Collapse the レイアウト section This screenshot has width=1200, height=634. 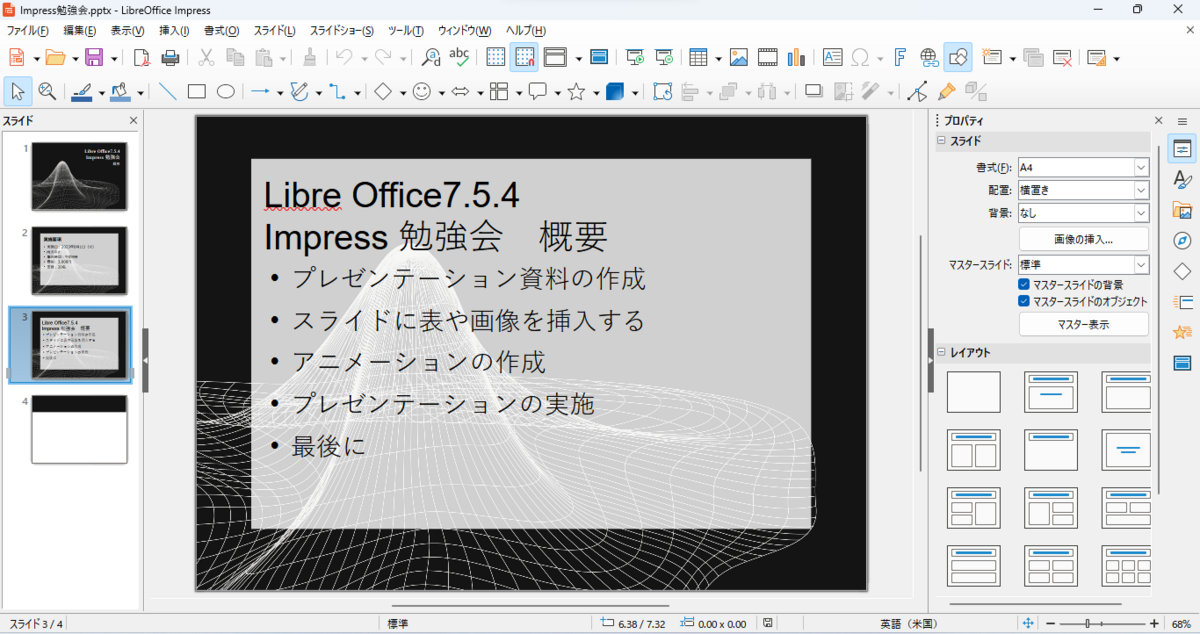pyautogui.click(x=941, y=353)
